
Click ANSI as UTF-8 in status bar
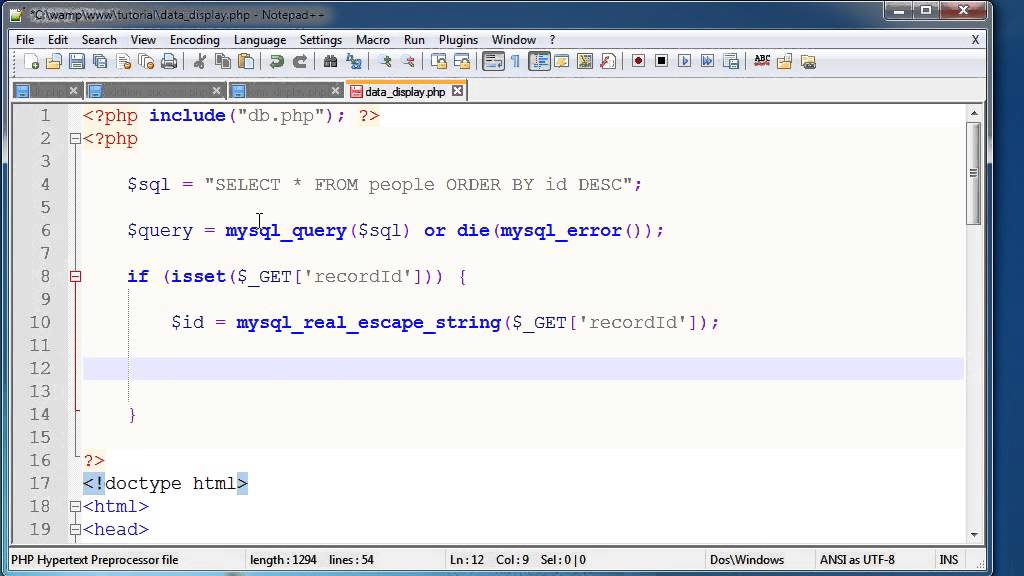point(857,560)
